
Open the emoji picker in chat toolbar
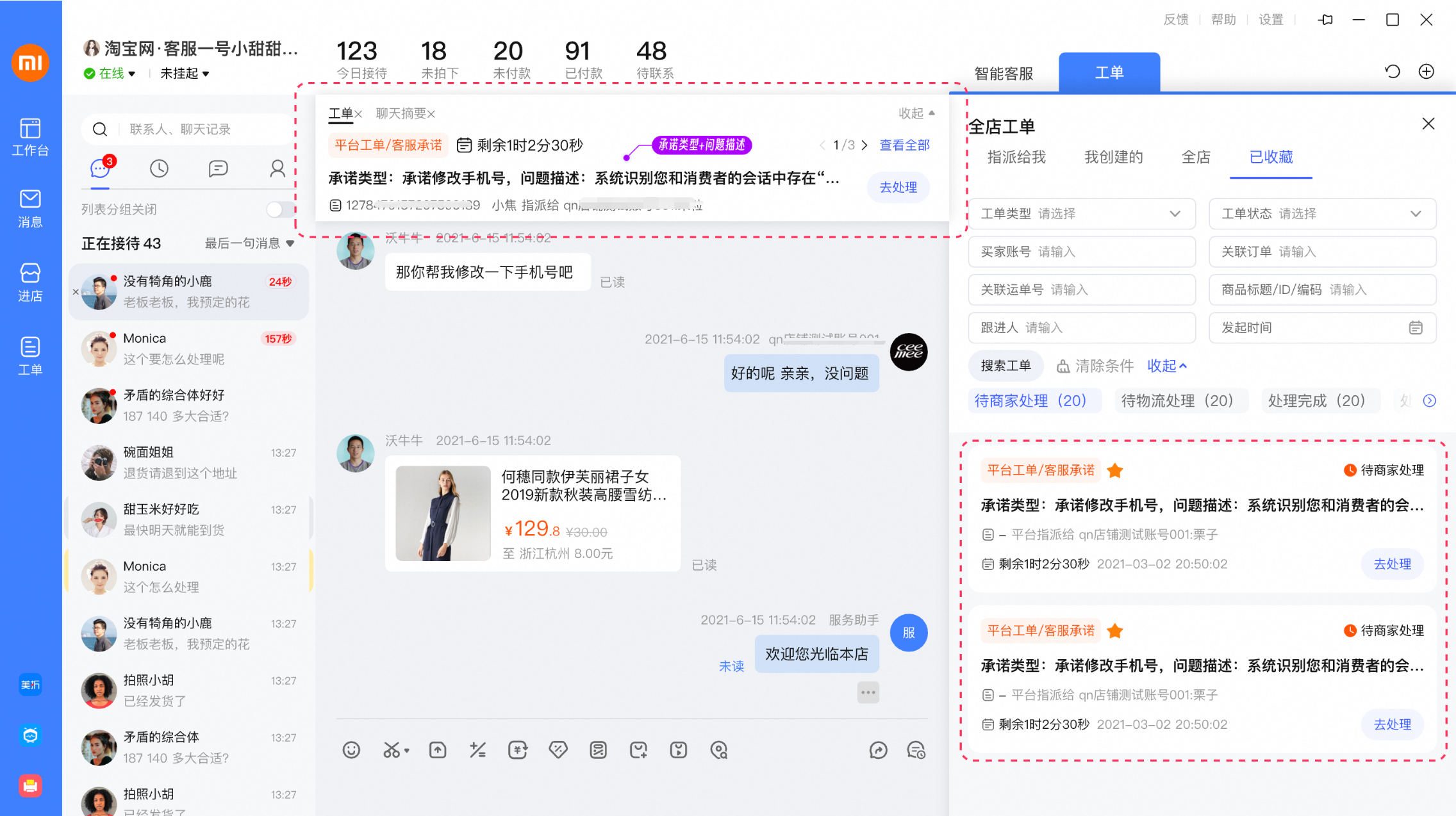point(351,749)
